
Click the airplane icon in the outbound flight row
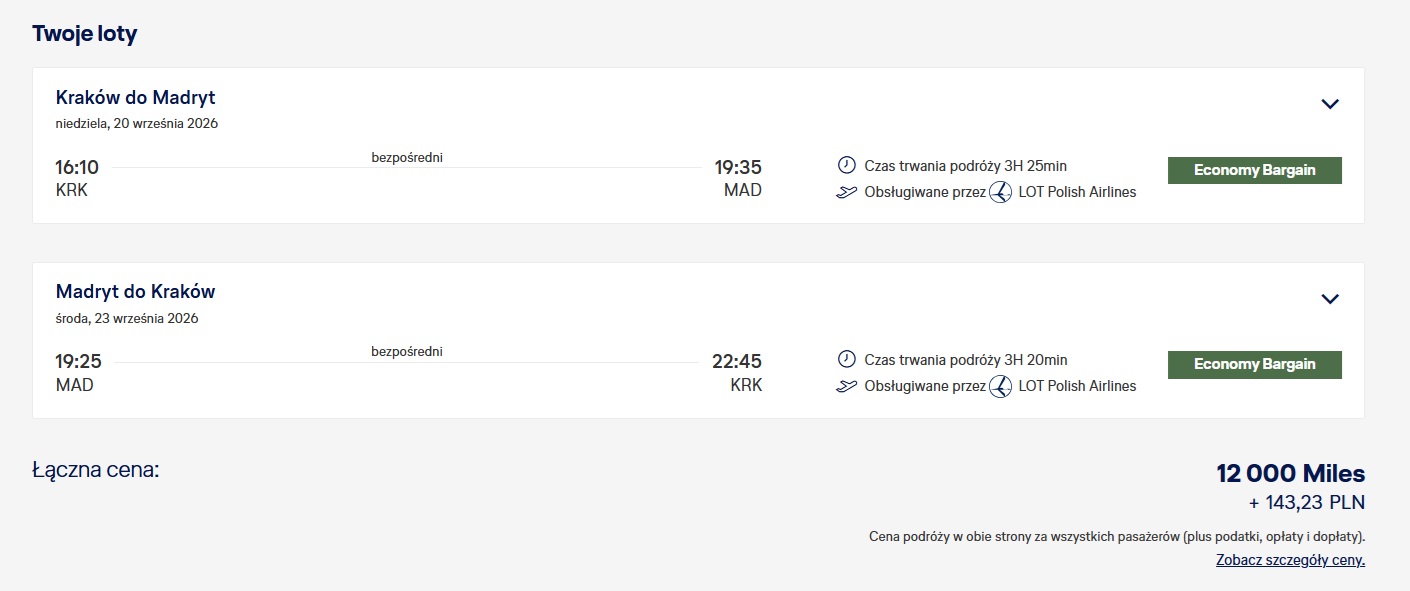point(846,192)
